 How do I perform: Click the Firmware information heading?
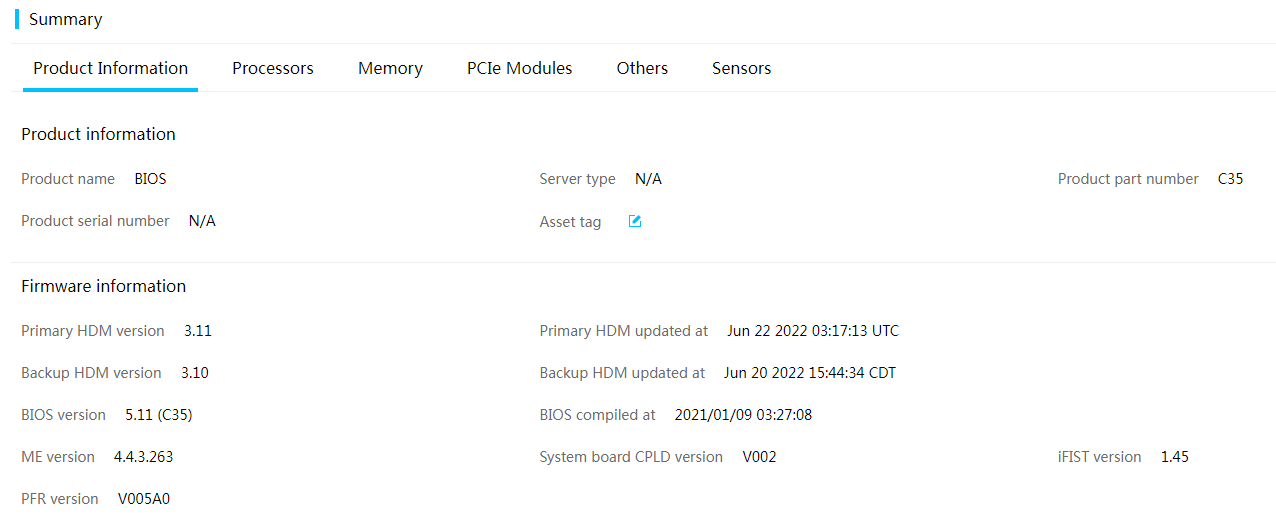[x=104, y=286]
